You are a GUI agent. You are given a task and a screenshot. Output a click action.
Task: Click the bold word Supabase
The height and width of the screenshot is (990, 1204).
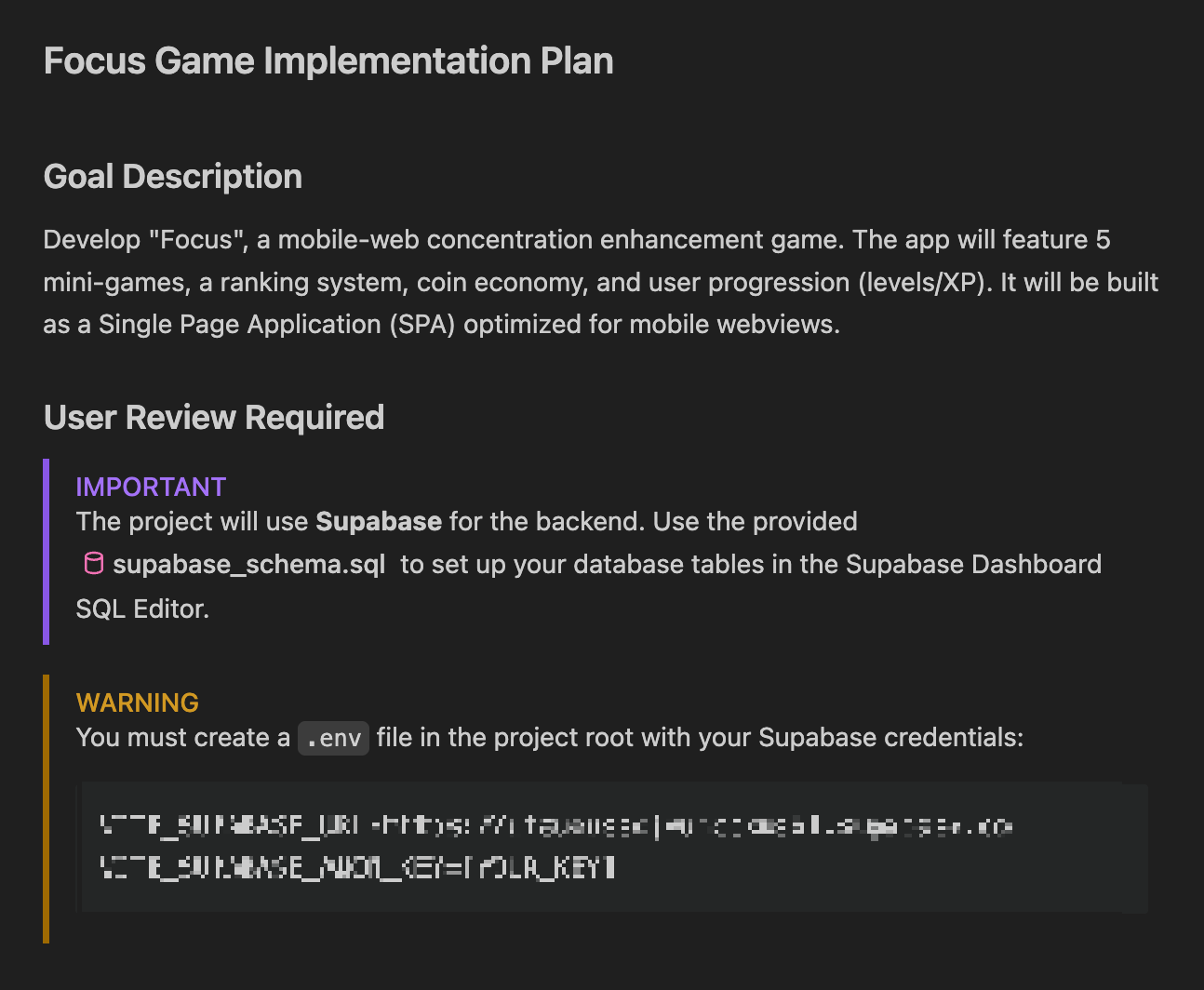click(x=379, y=521)
